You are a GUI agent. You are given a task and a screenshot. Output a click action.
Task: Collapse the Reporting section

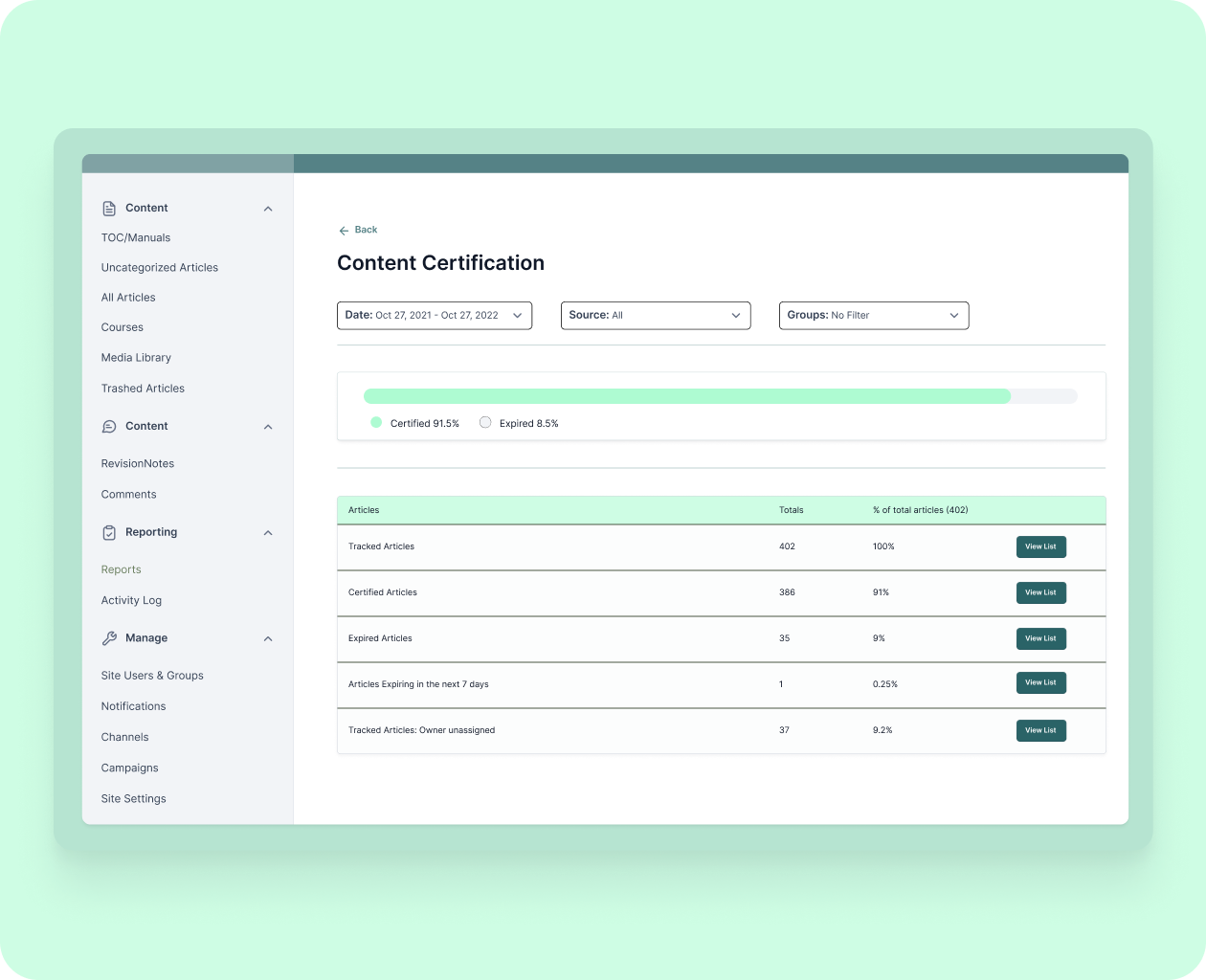click(x=268, y=532)
